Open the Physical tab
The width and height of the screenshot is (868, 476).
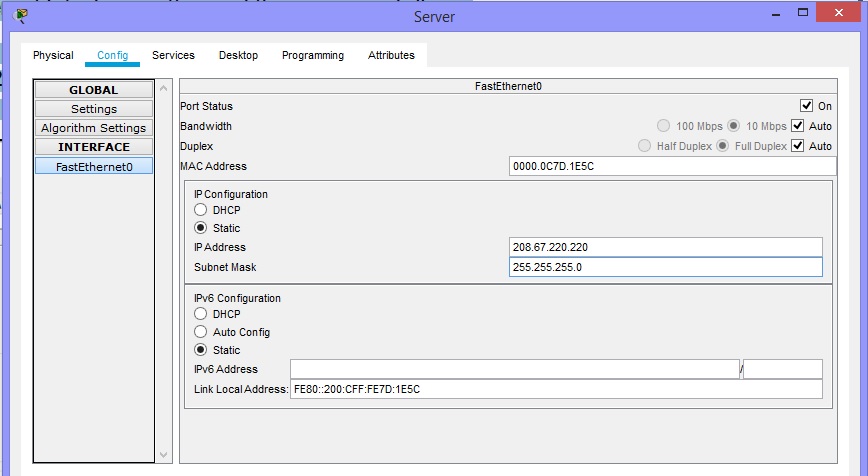pyautogui.click(x=53, y=56)
